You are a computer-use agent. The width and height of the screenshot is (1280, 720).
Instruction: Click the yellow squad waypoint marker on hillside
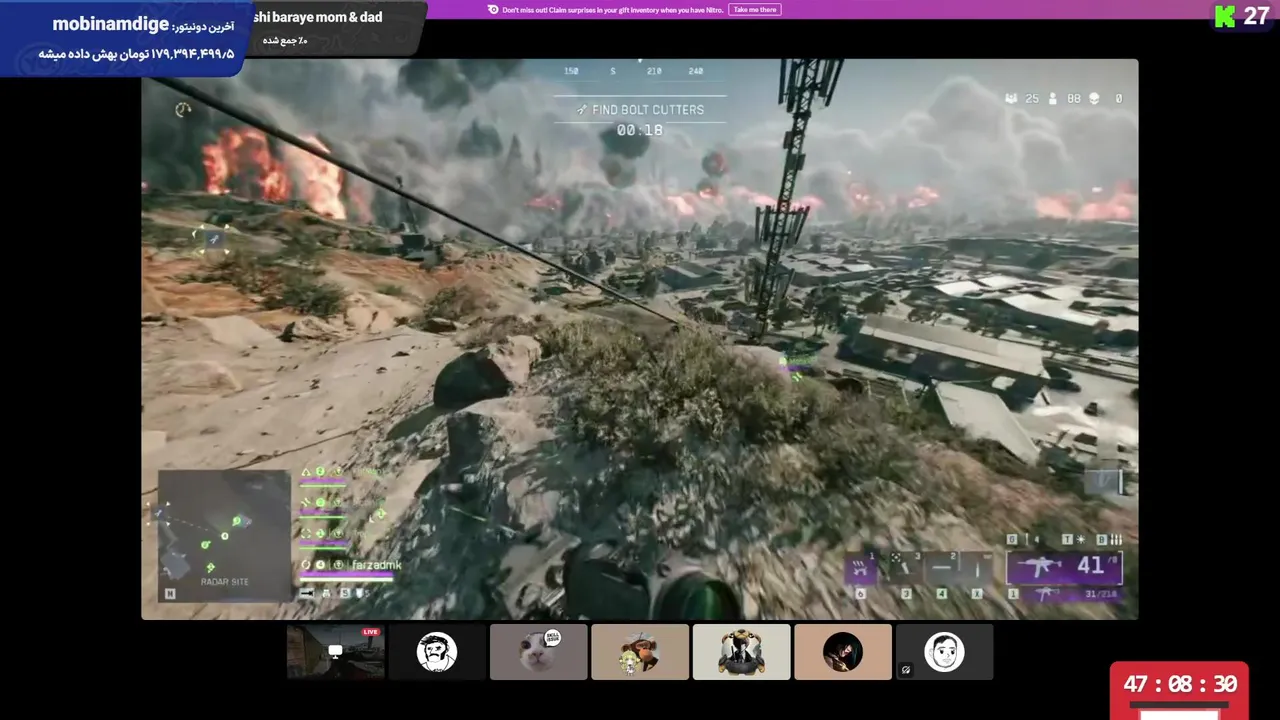(213, 238)
